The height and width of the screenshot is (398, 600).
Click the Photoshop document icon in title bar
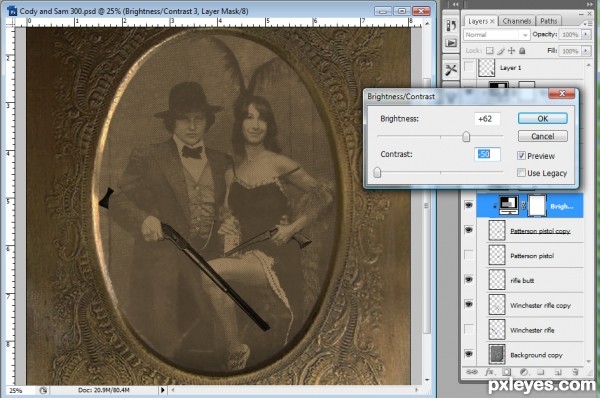[12, 11]
